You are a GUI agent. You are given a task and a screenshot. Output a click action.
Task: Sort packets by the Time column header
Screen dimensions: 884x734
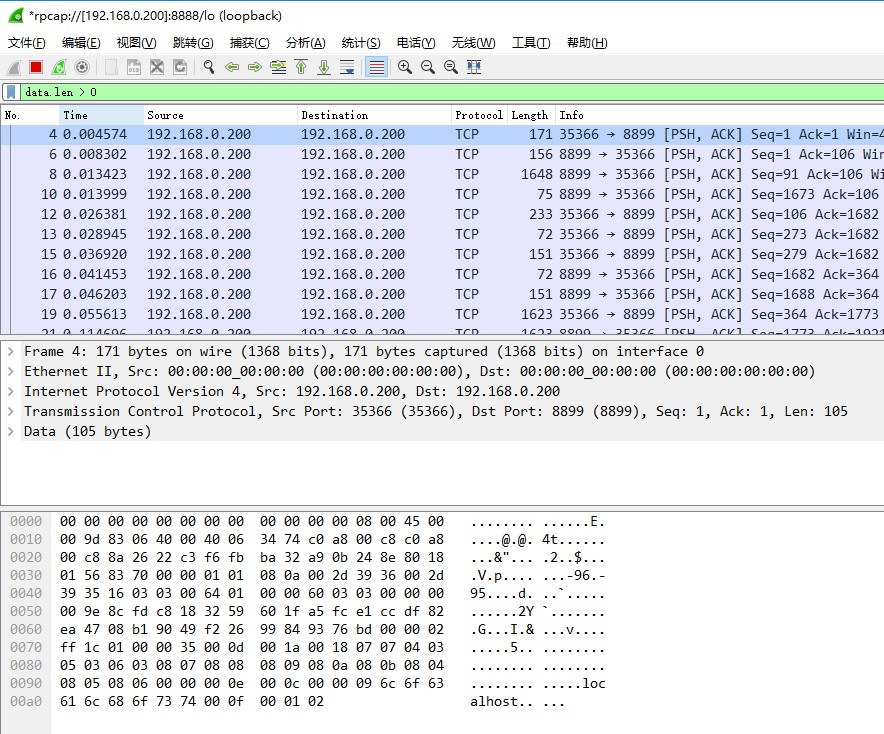(100, 115)
